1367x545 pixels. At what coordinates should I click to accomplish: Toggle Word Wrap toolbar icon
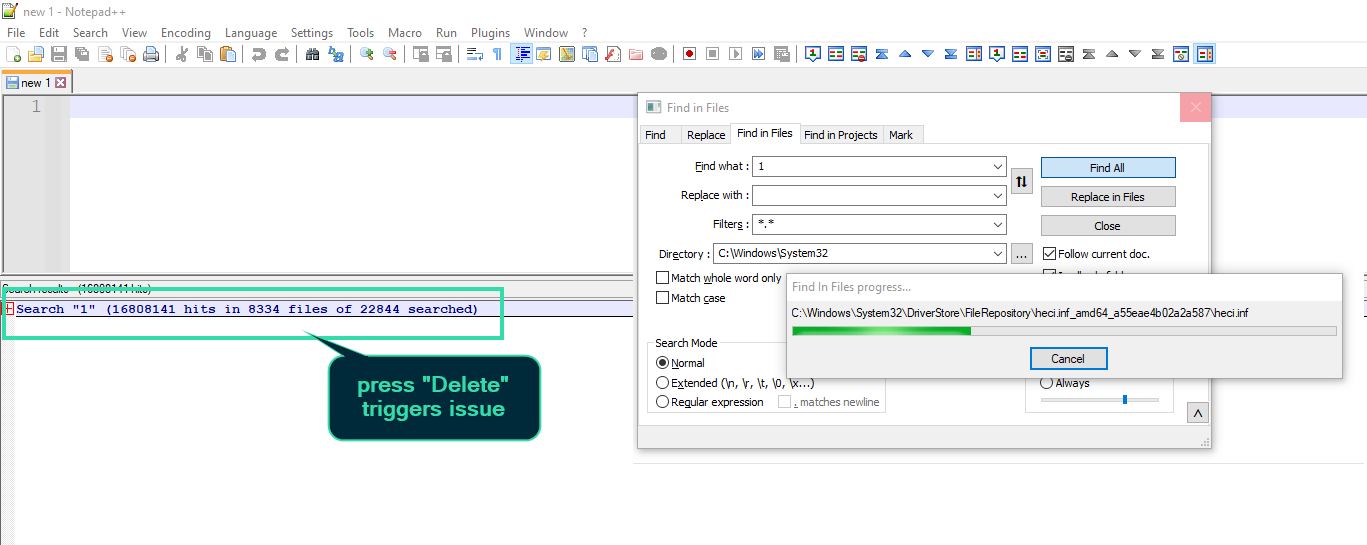pyautogui.click(x=475, y=54)
